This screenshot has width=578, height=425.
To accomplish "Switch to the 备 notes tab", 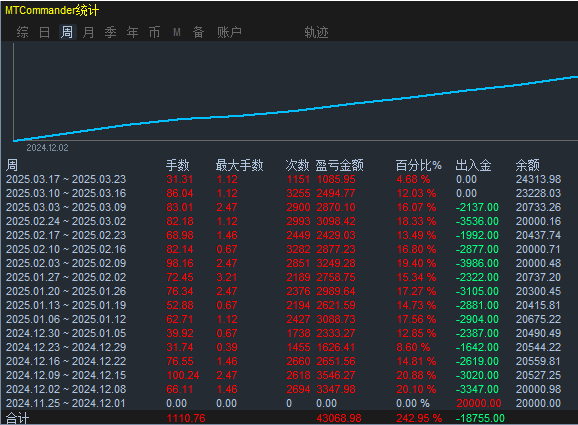I will [199, 32].
